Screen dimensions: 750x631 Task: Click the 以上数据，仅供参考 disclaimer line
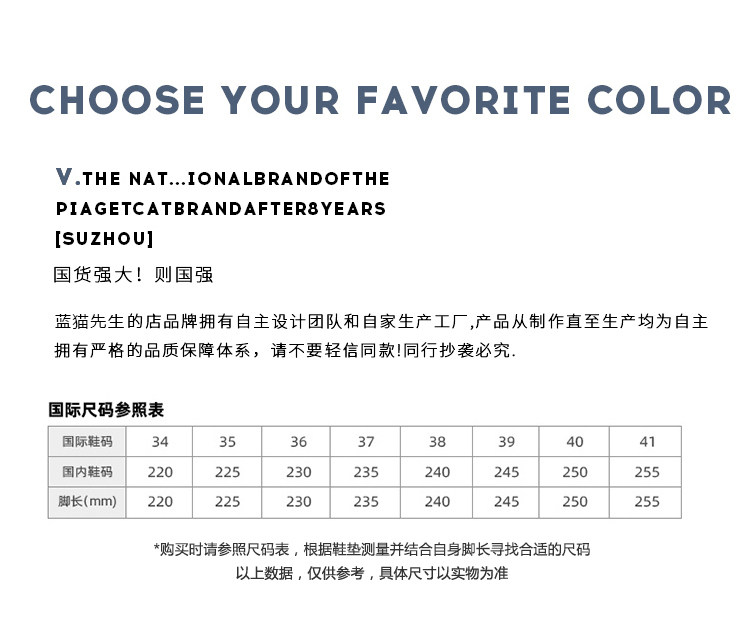click(x=371, y=574)
